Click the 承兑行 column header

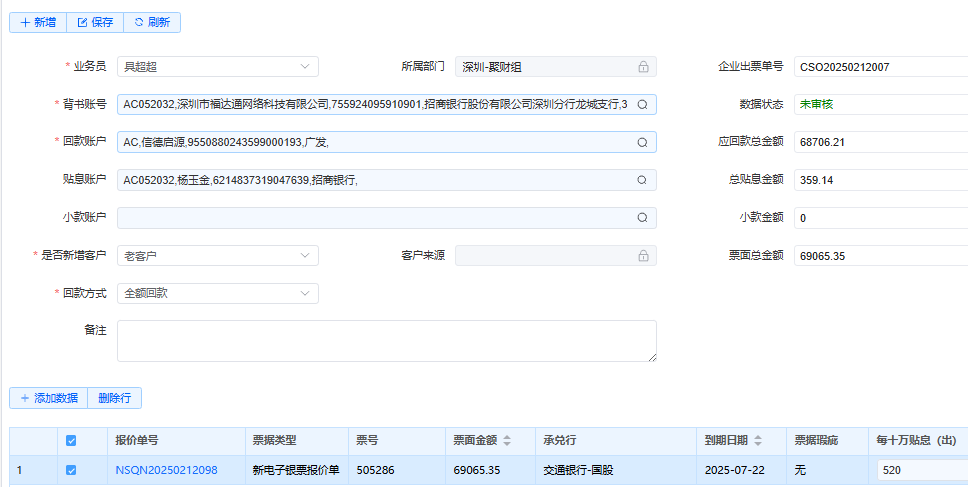[x=616, y=441]
